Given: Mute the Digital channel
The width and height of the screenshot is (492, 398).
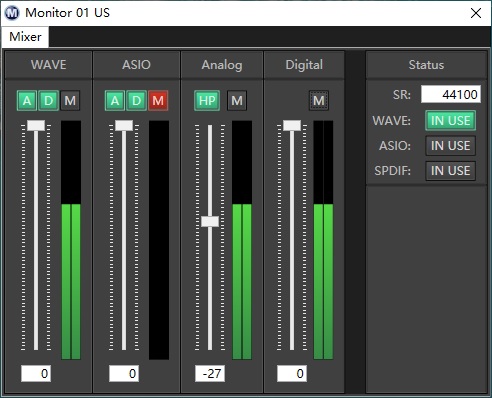Looking at the screenshot, I should [319, 100].
